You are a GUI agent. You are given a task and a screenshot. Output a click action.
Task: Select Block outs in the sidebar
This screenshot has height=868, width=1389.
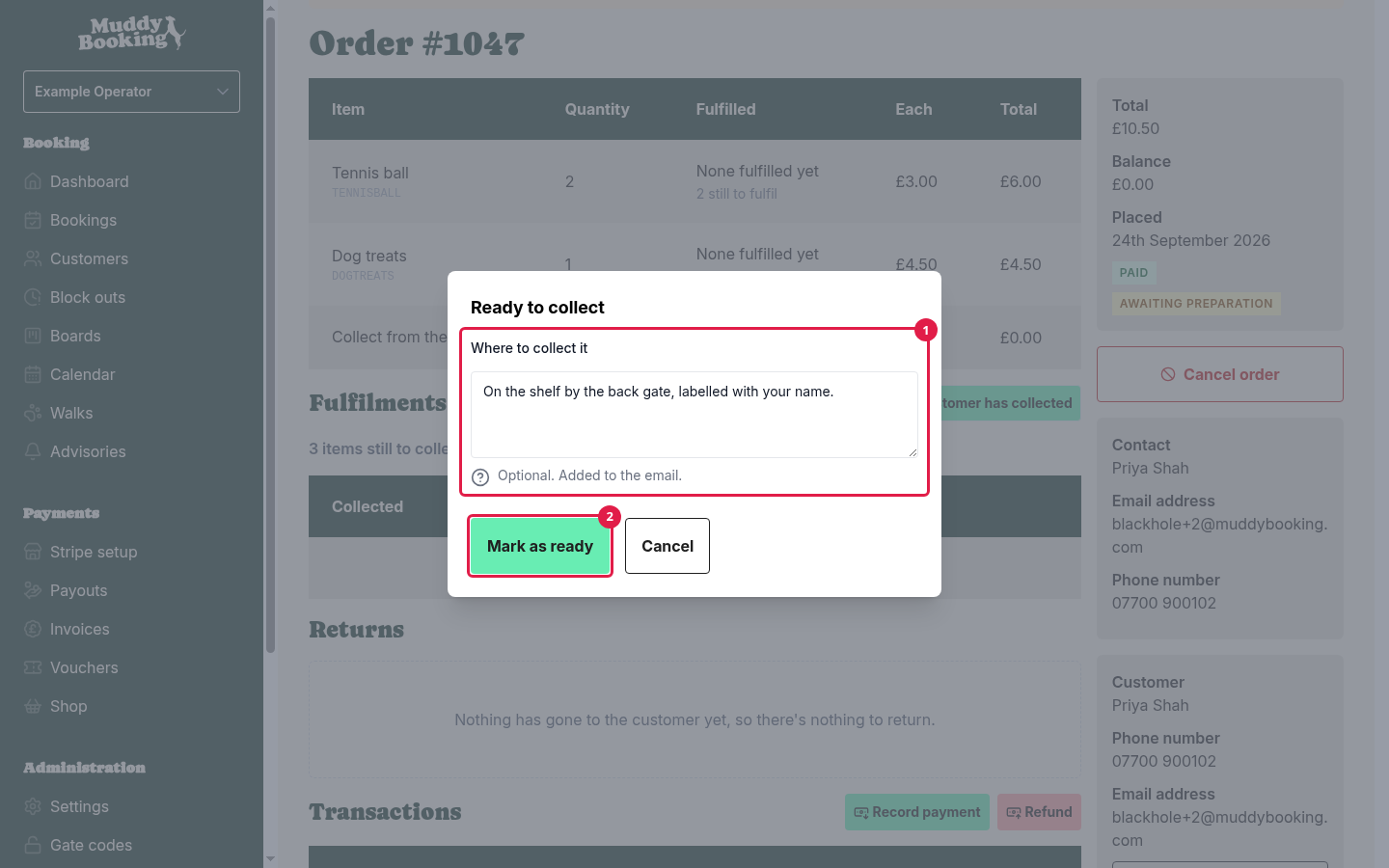click(x=88, y=297)
